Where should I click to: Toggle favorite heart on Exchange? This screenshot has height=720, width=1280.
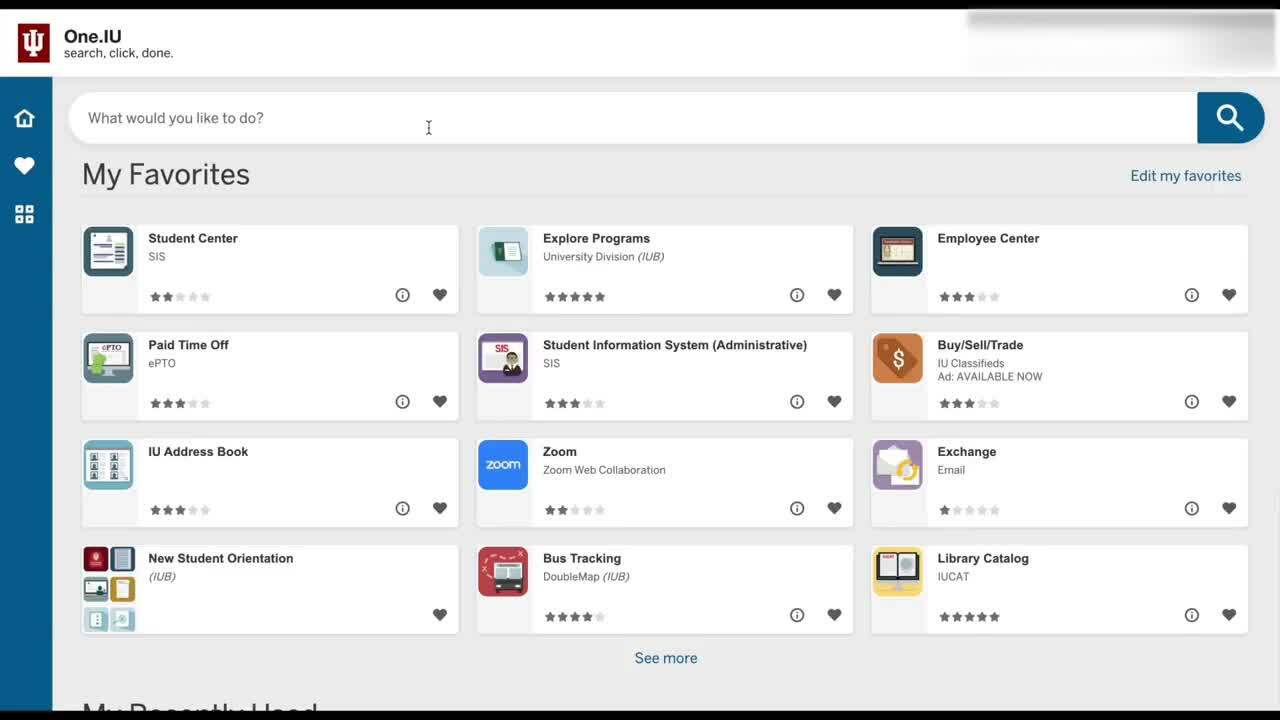pyautogui.click(x=1229, y=508)
